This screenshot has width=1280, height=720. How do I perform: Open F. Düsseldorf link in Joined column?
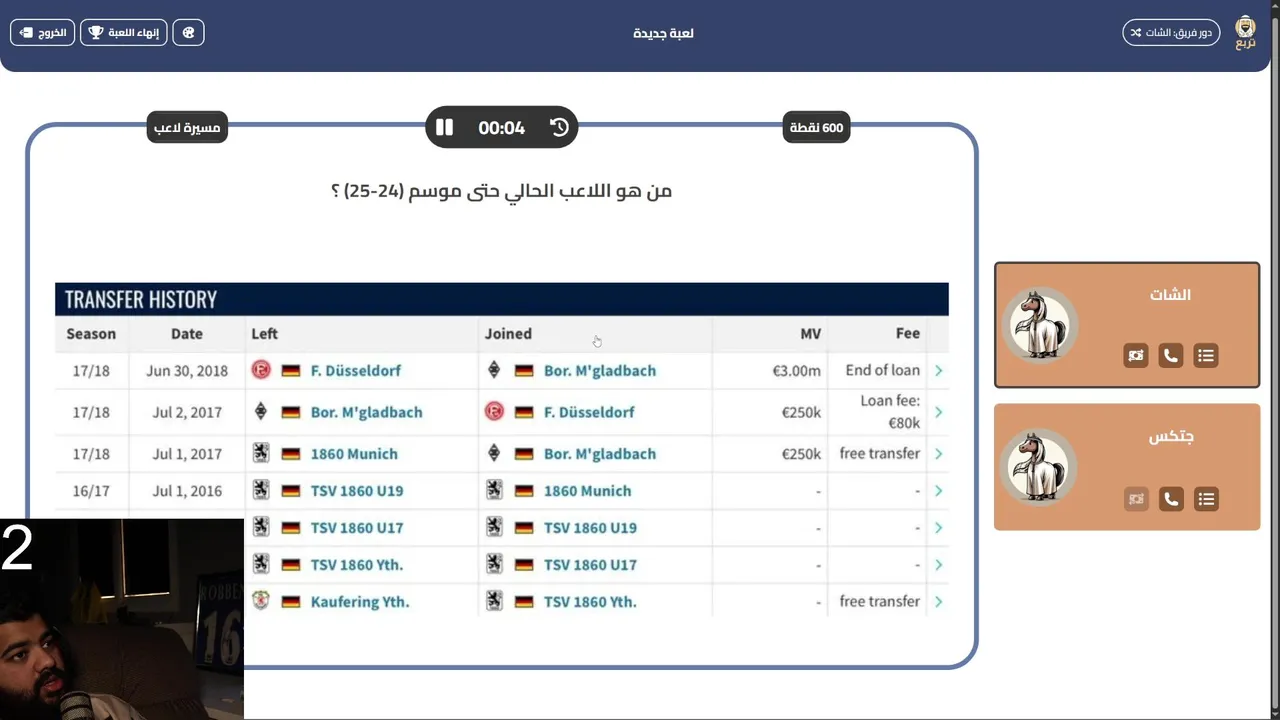589,412
